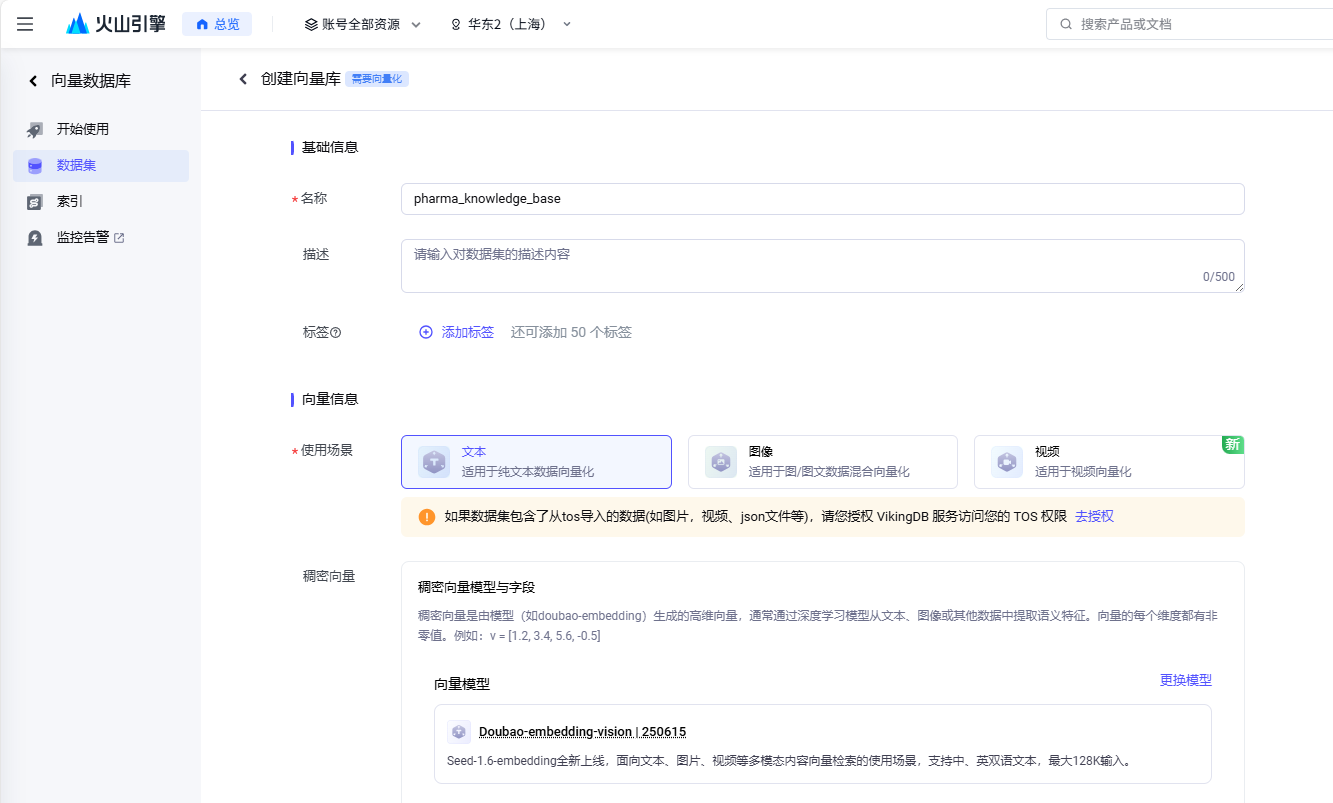Click the 更换模型 link
The height and width of the screenshot is (803, 1333).
pos(1185,680)
